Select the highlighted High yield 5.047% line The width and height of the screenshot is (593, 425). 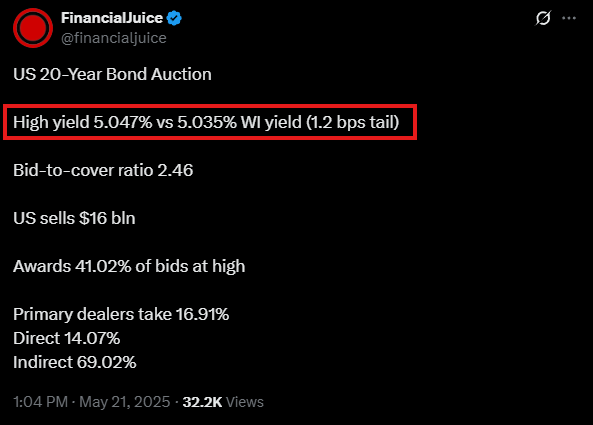point(206,122)
